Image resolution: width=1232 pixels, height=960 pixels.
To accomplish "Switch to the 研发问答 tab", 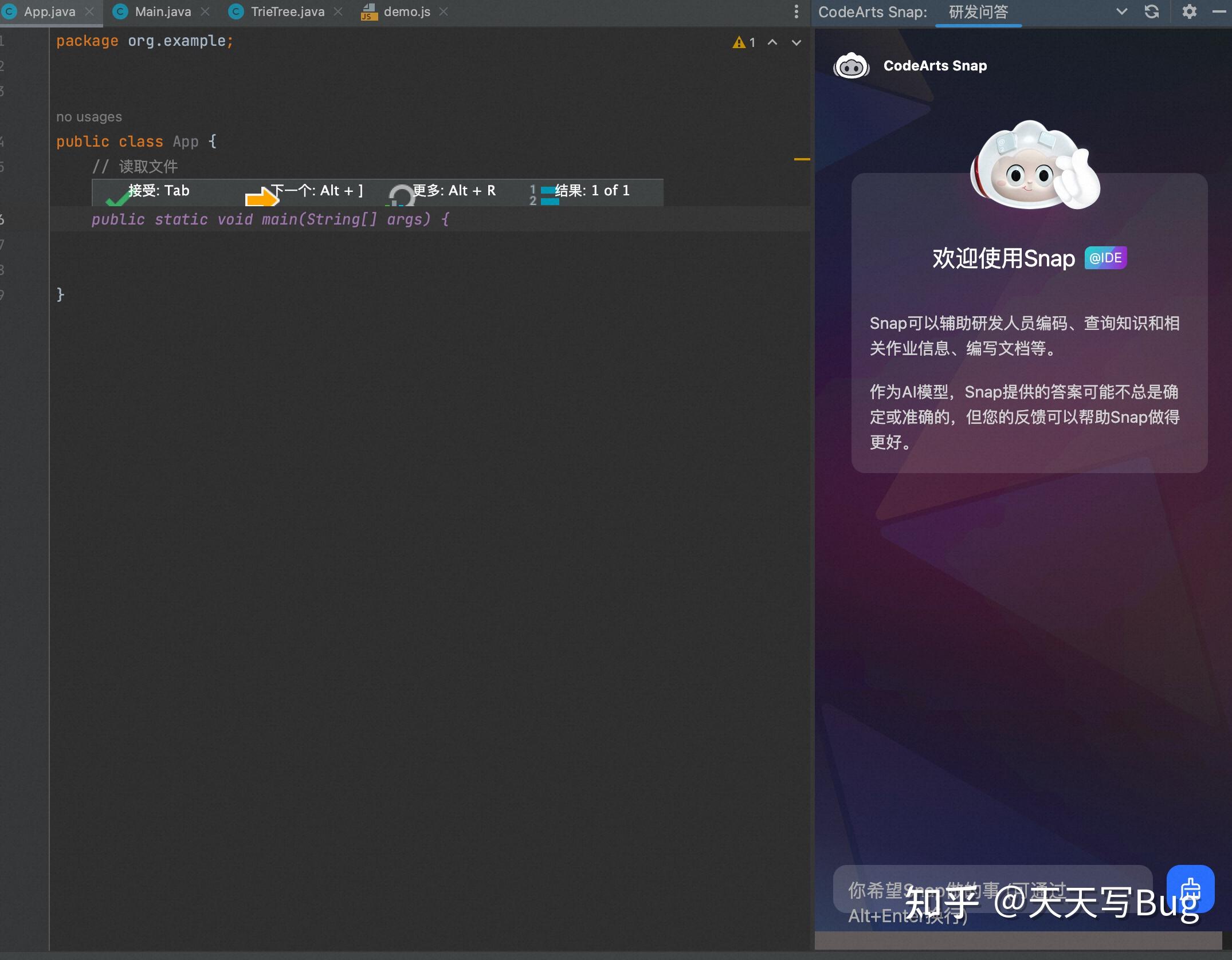I will 978,11.
